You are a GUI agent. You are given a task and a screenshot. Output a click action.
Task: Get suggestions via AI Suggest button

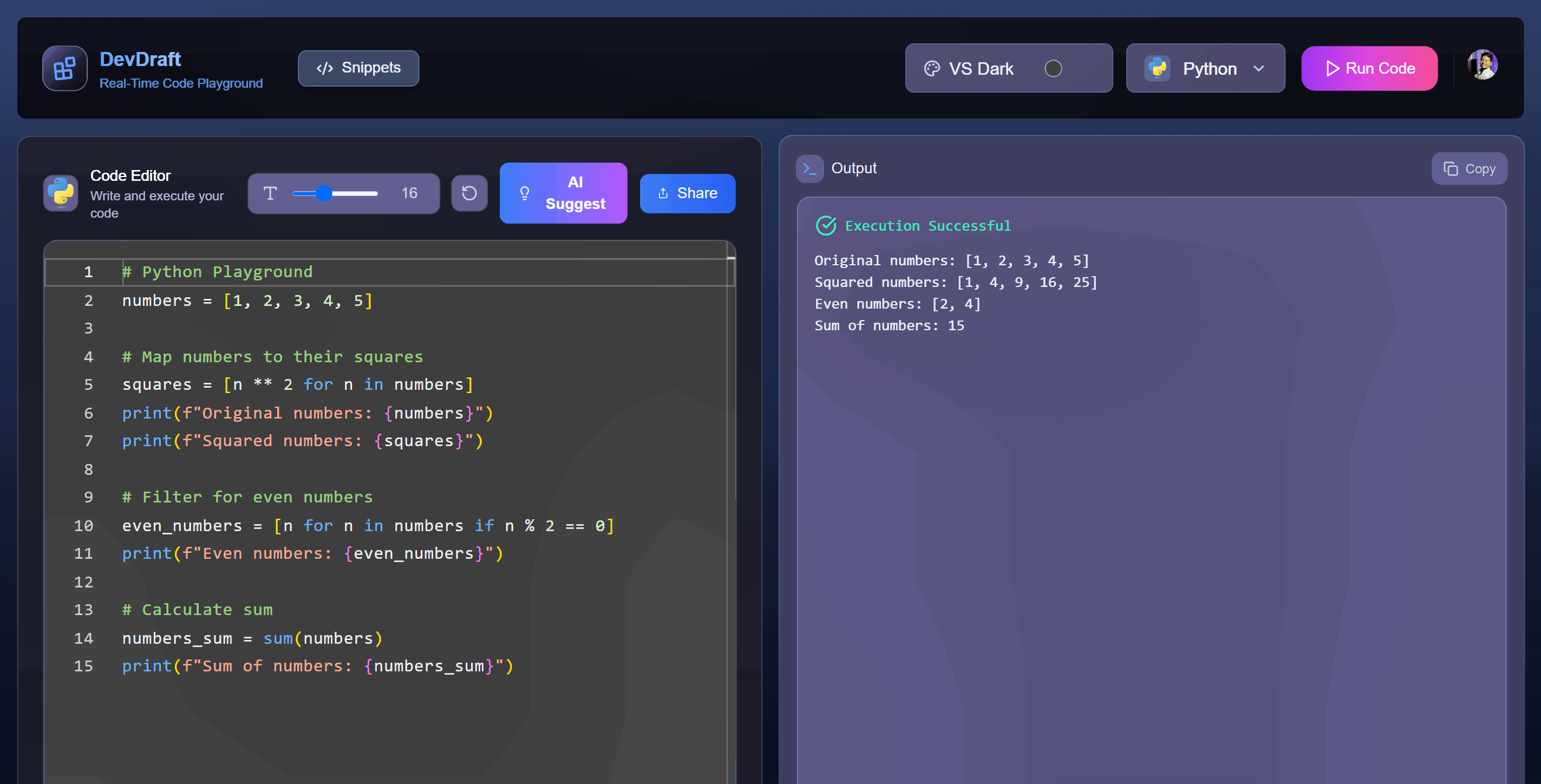click(x=563, y=193)
